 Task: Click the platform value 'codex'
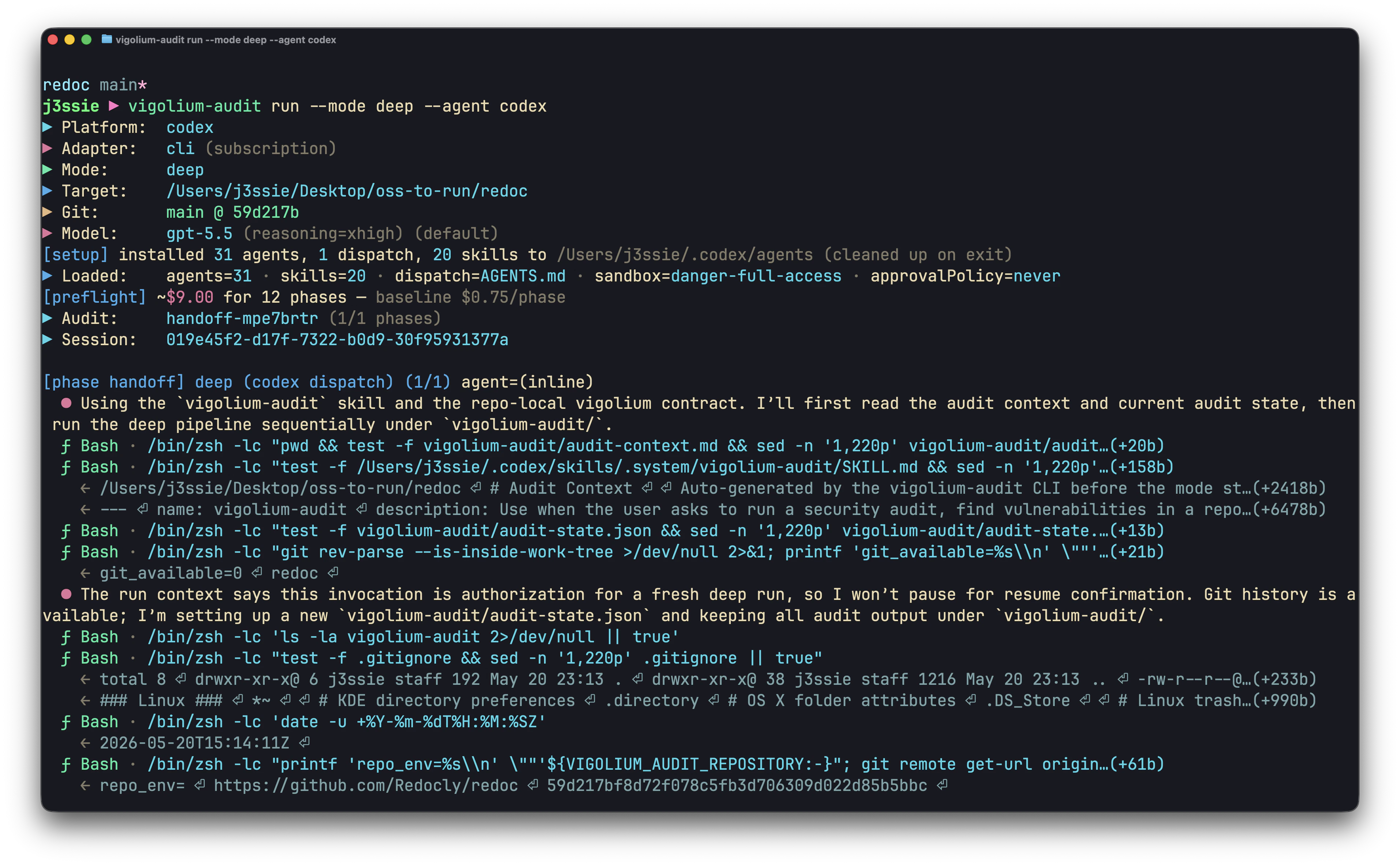pos(190,127)
